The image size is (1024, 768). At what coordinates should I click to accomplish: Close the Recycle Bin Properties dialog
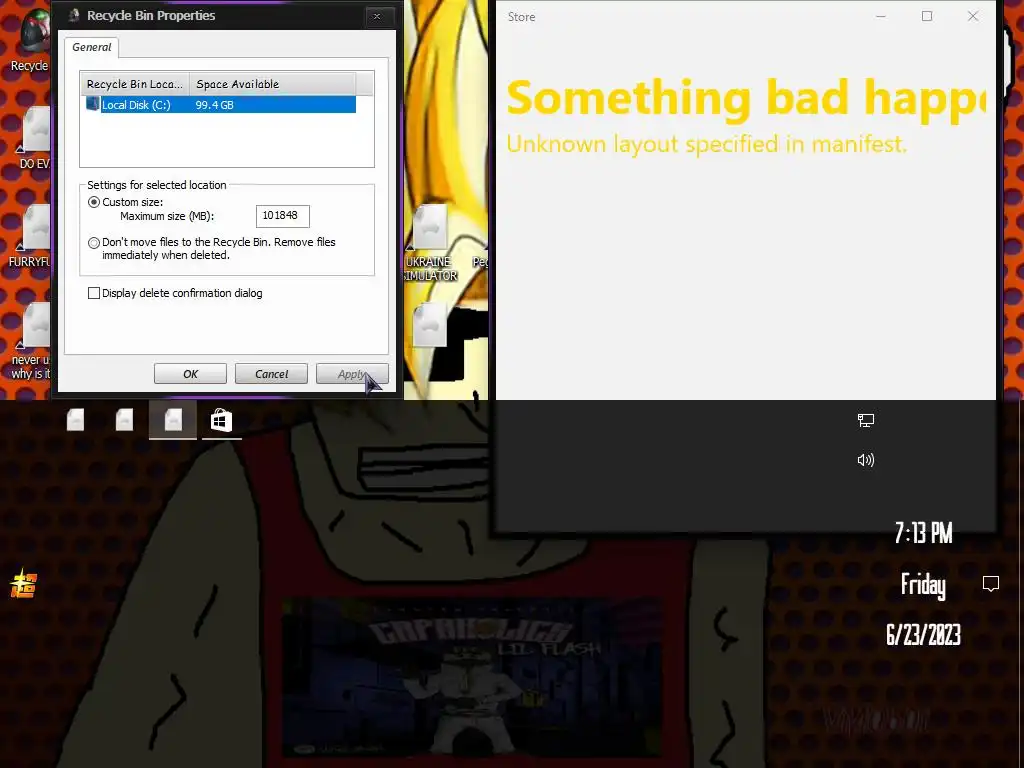pos(377,16)
